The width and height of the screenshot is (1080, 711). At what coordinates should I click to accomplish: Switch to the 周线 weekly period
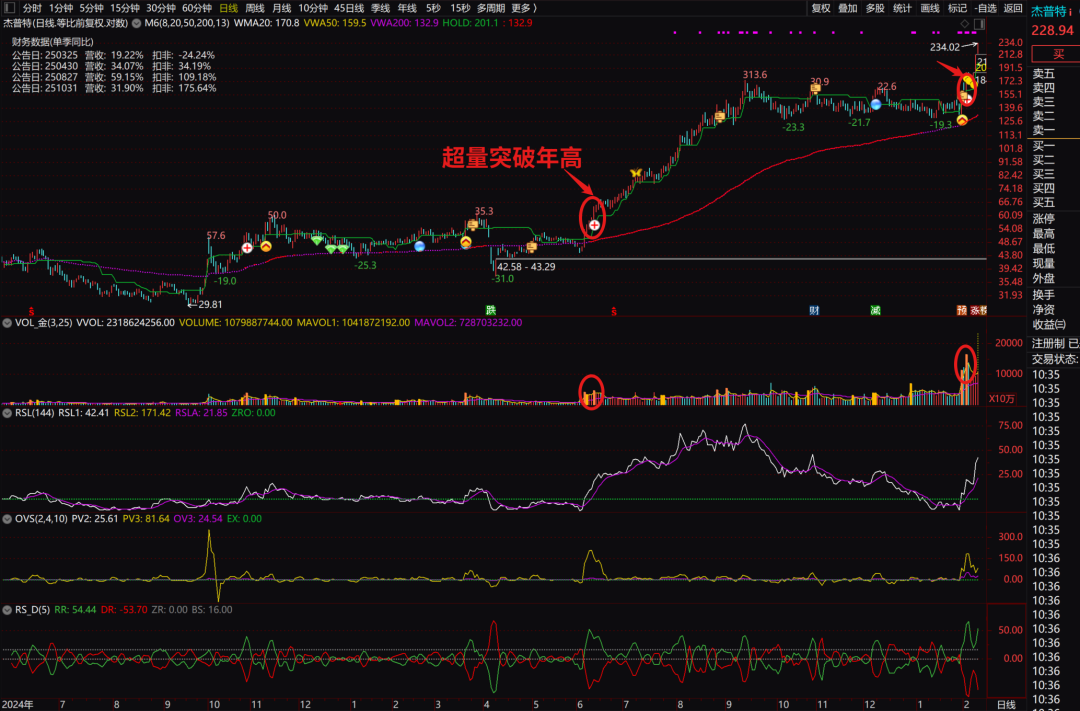[x=255, y=8]
